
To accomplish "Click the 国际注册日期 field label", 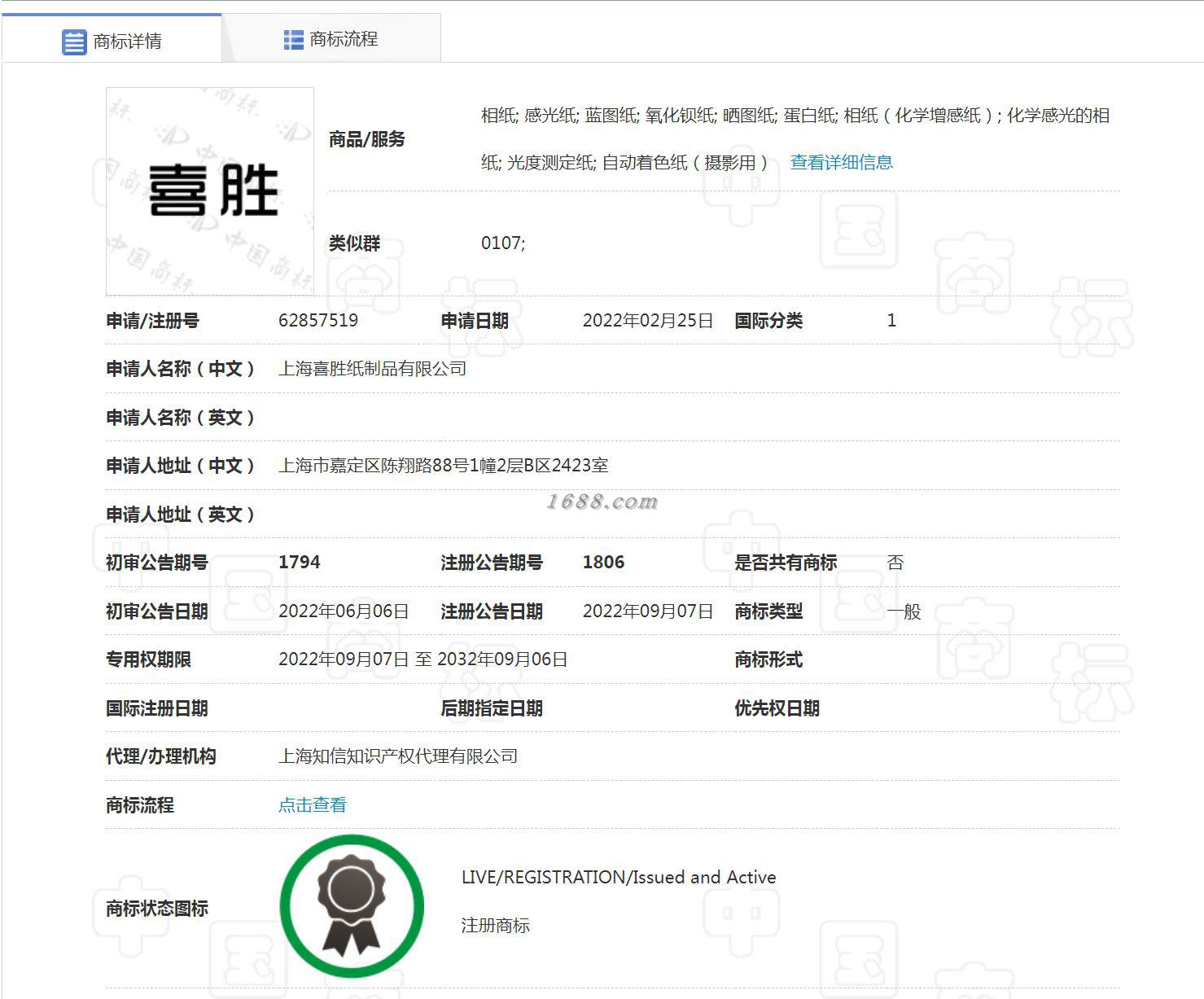I will (157, 708).
